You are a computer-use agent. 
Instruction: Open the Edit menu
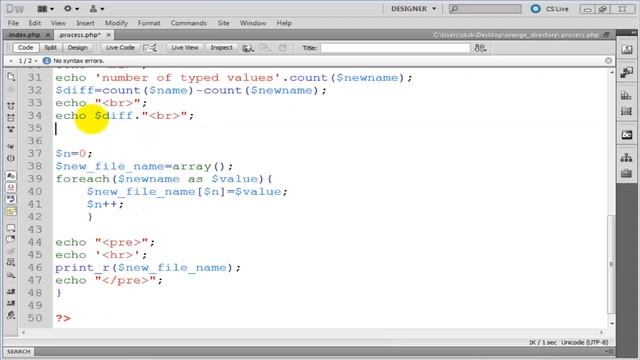pos(35,23)
